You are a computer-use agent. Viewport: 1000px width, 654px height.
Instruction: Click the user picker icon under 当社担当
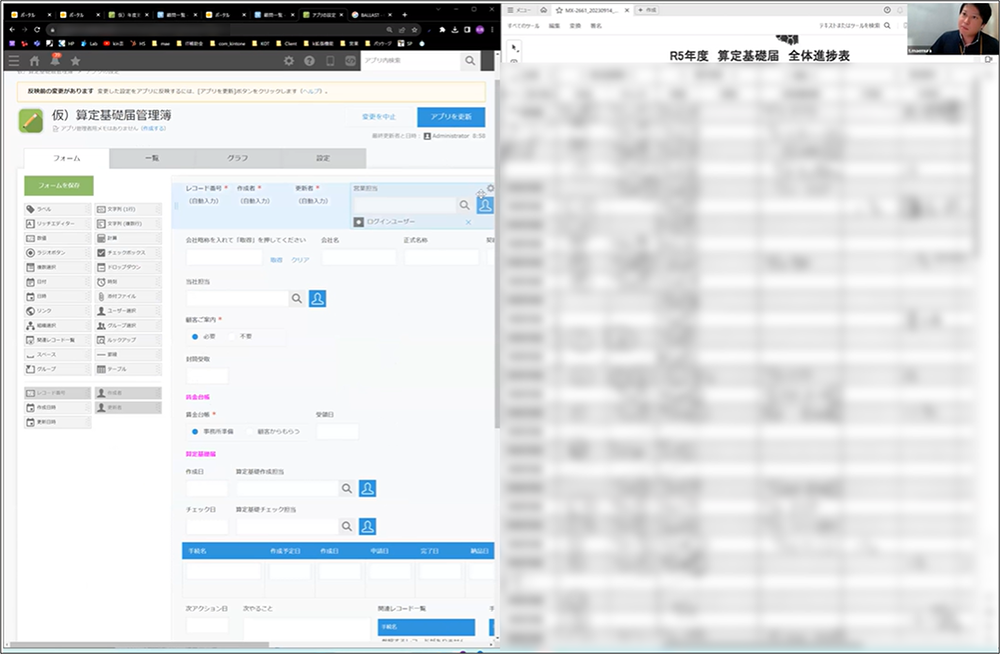[318, 298]
